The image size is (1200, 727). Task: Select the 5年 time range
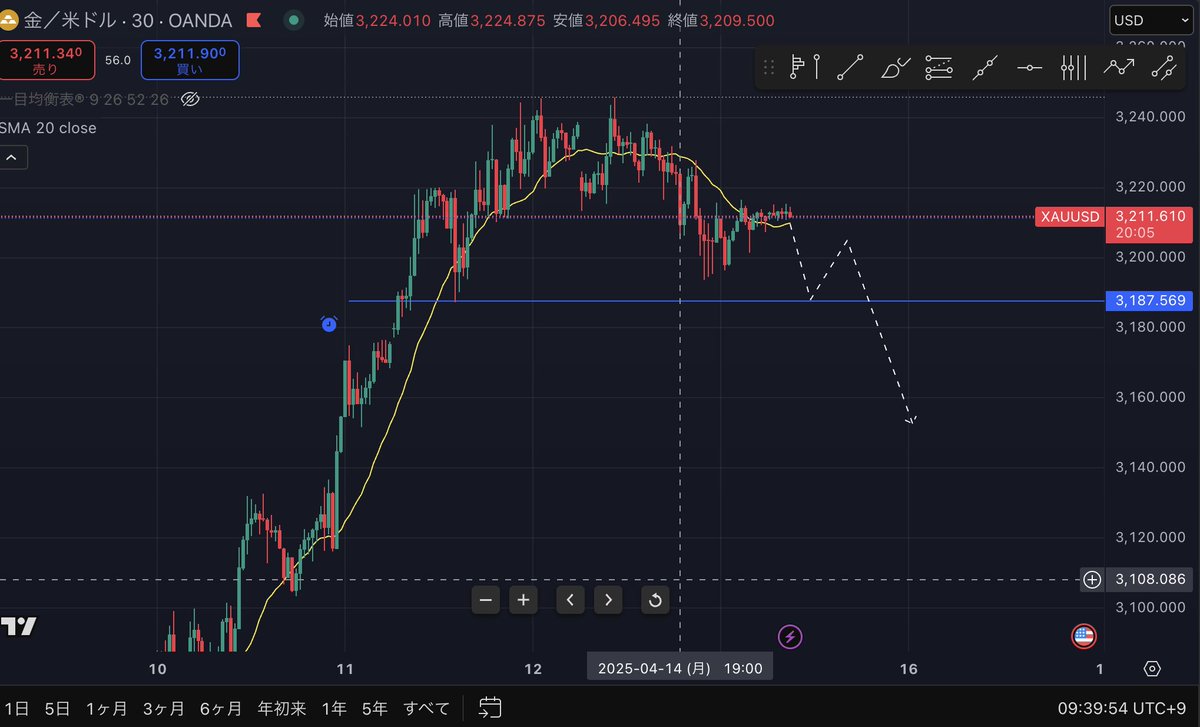point(375,708)
